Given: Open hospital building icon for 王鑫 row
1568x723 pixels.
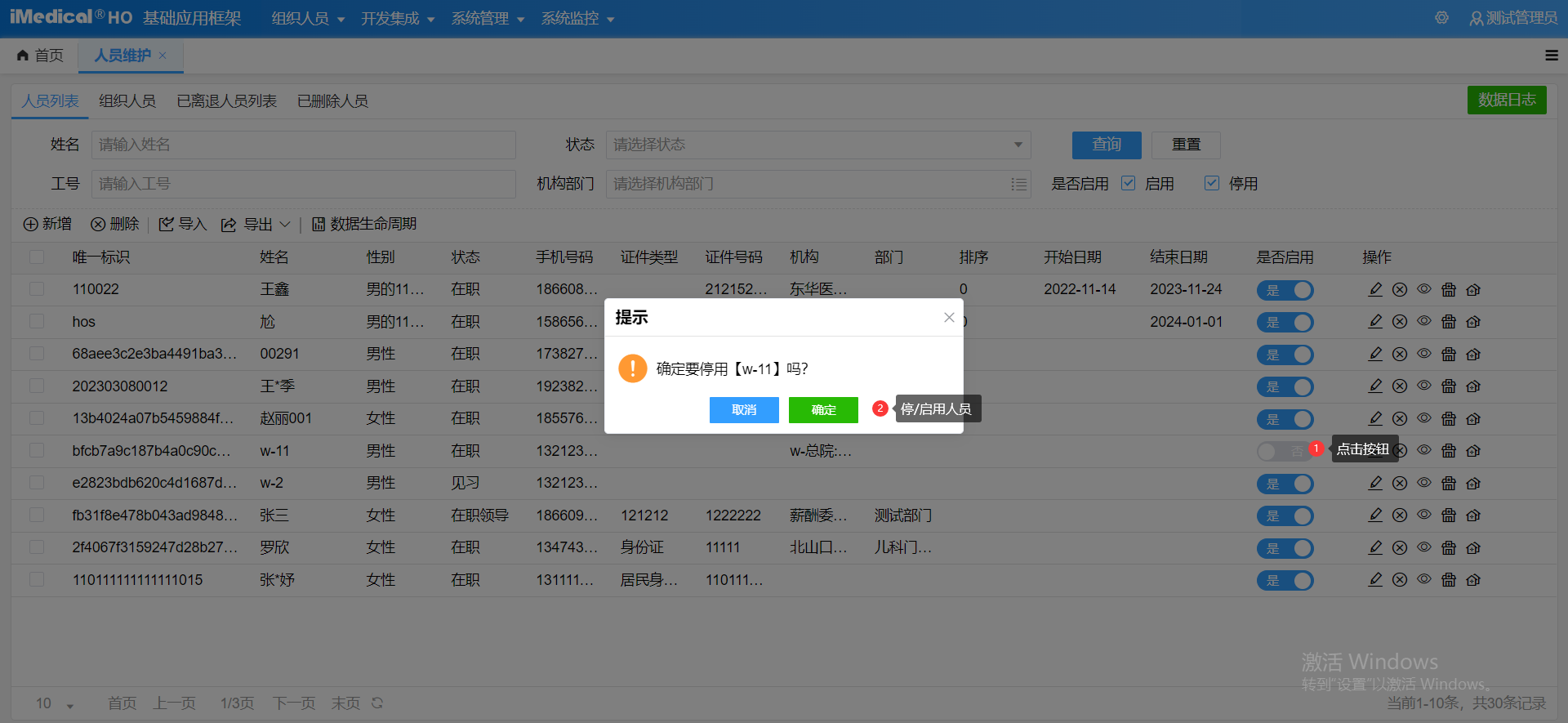Looking at the screenshot, I should [1449, 289].
